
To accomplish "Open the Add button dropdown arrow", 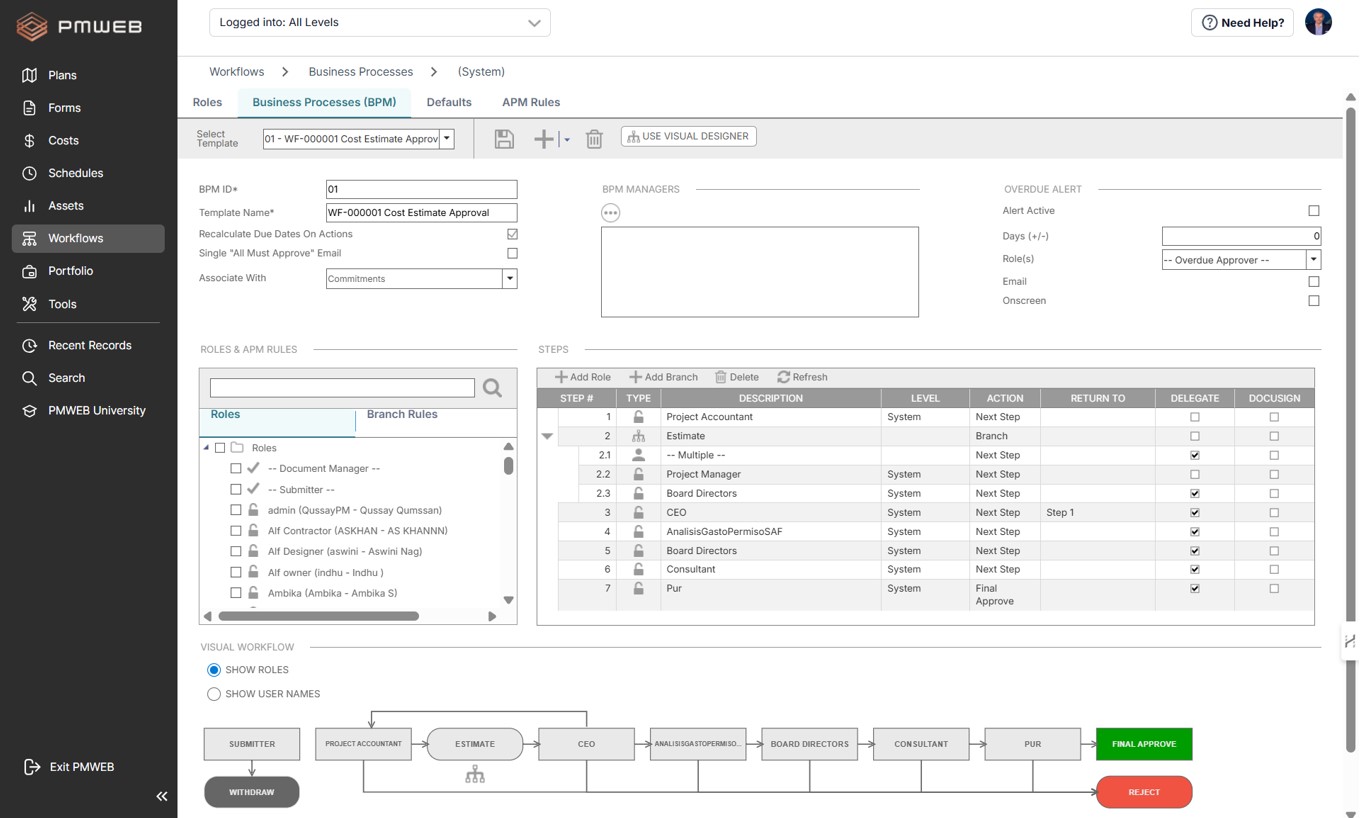I will [x=566, y=140].
